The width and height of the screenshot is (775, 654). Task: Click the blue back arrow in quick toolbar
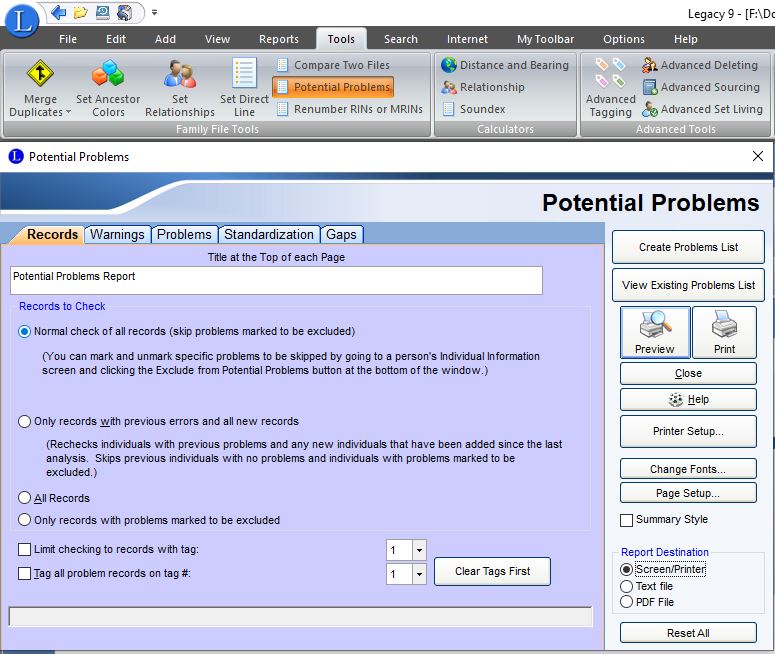tap(59, 12)
